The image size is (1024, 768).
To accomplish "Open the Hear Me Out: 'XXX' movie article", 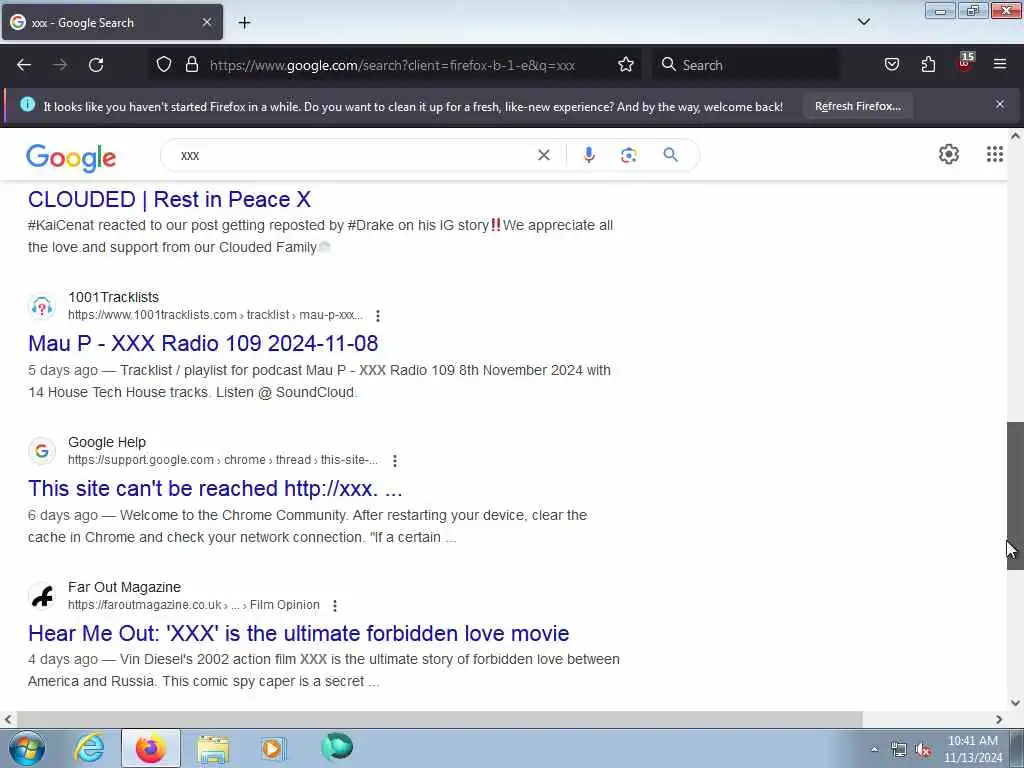I will (x=298, y=633).
